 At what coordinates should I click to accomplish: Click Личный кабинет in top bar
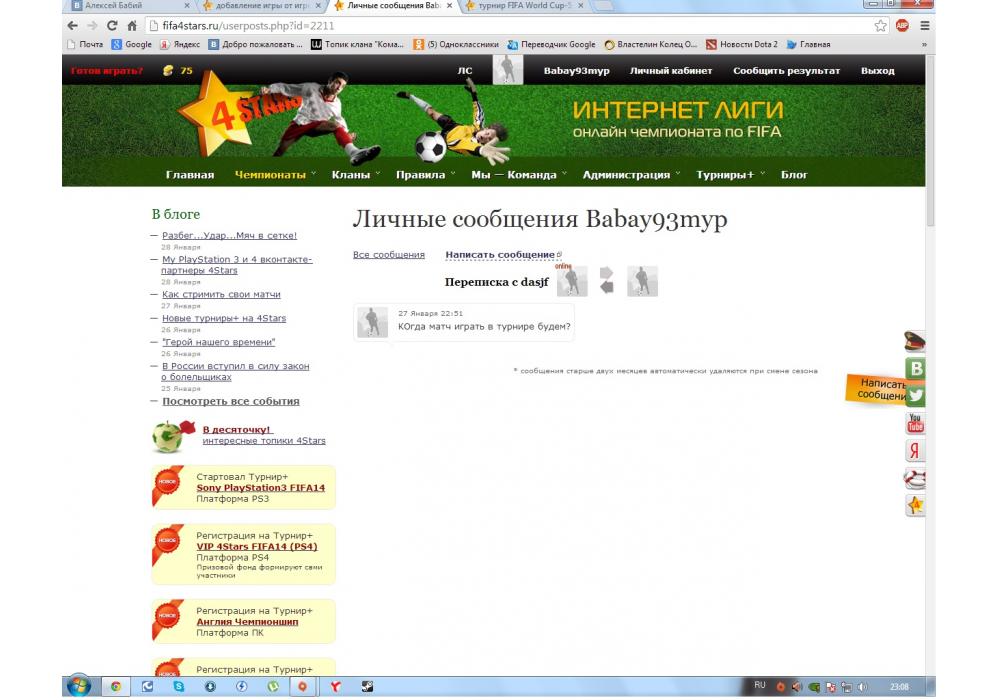(x=671, y=71)
